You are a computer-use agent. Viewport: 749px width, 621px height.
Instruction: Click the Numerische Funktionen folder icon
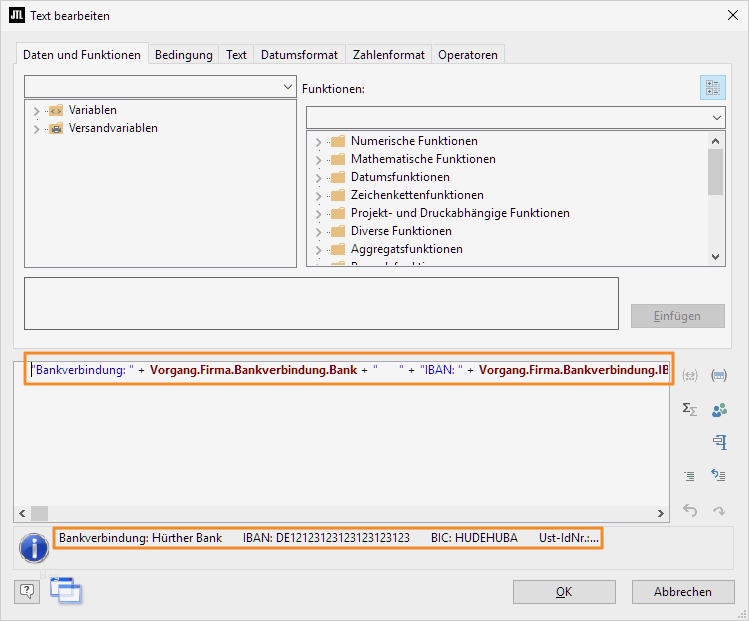pyautogui.click(x=338, y=141)
